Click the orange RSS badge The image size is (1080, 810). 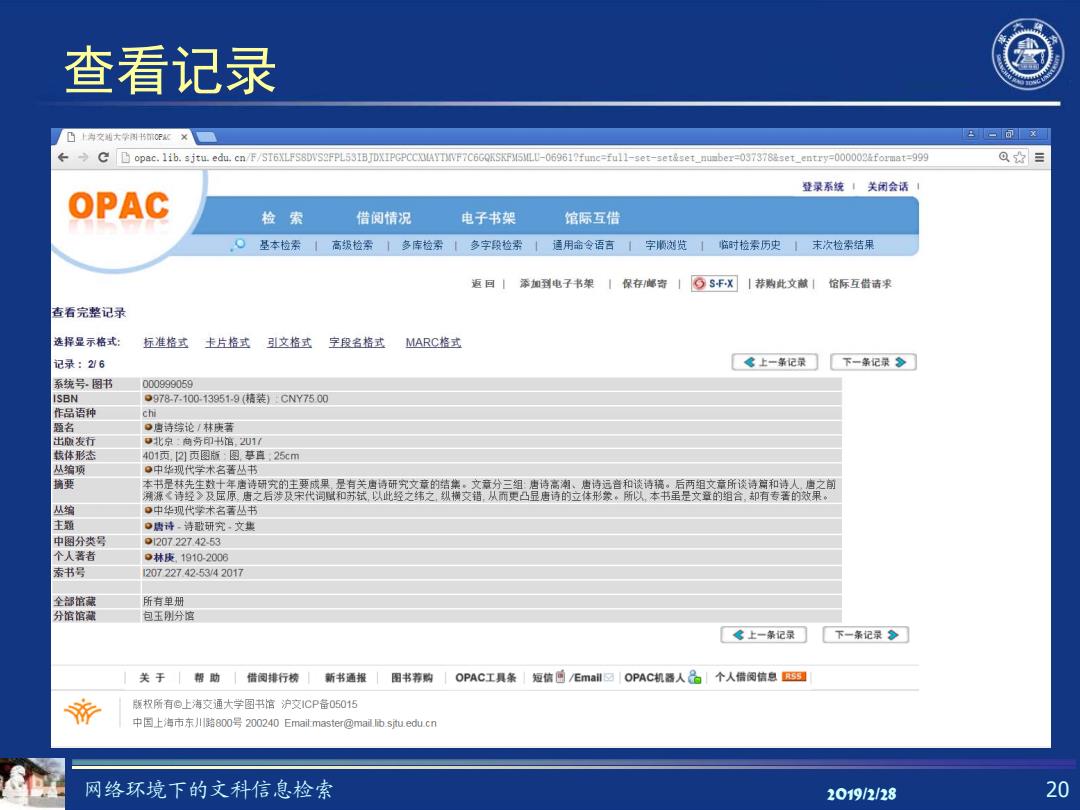click(x=793, y=676)
